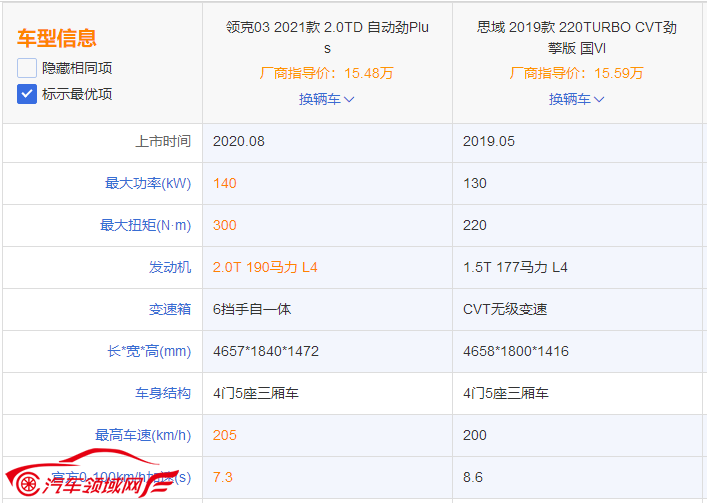
Task: Click the 220 torque value
Action: point(475,225)
